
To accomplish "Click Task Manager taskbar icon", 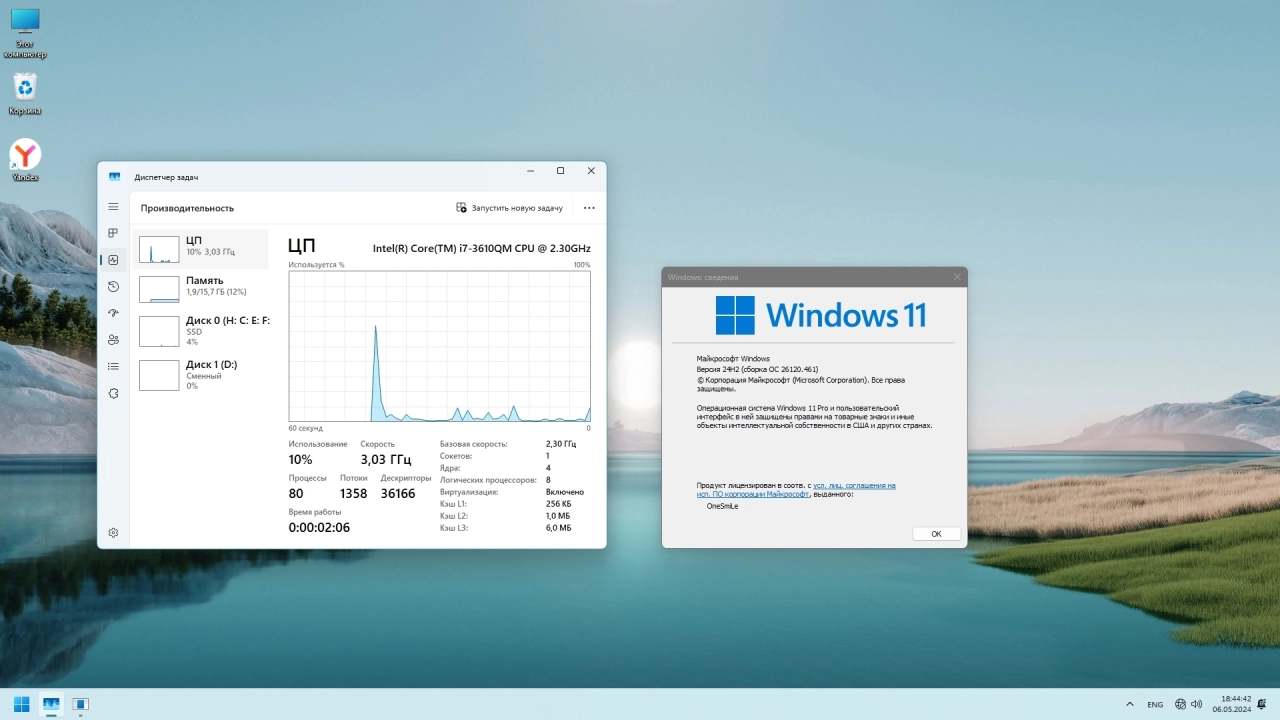I will tap(51, 704).
